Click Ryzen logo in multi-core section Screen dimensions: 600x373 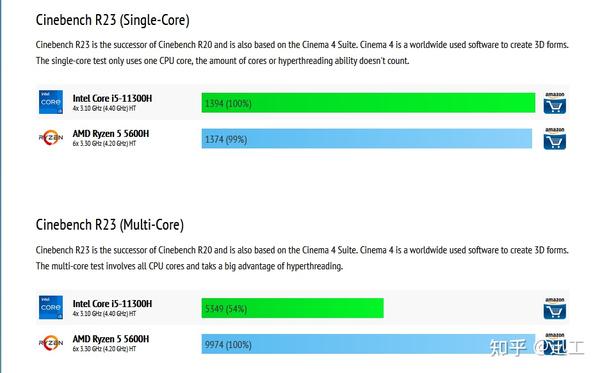click(51, 343)
